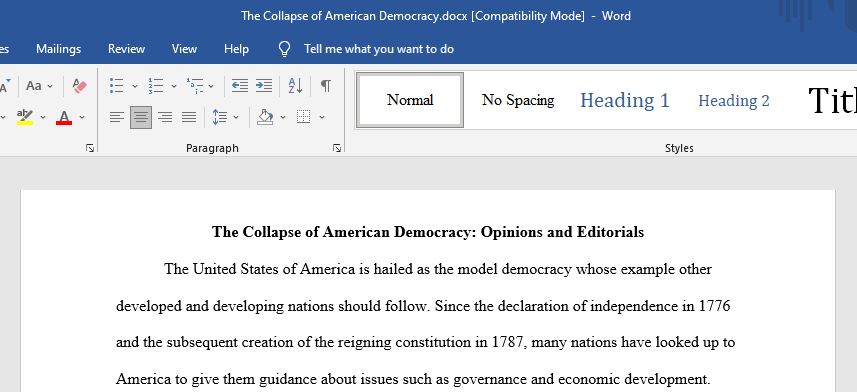Expand the line spacing dropdown arrow

pos(236,117)
